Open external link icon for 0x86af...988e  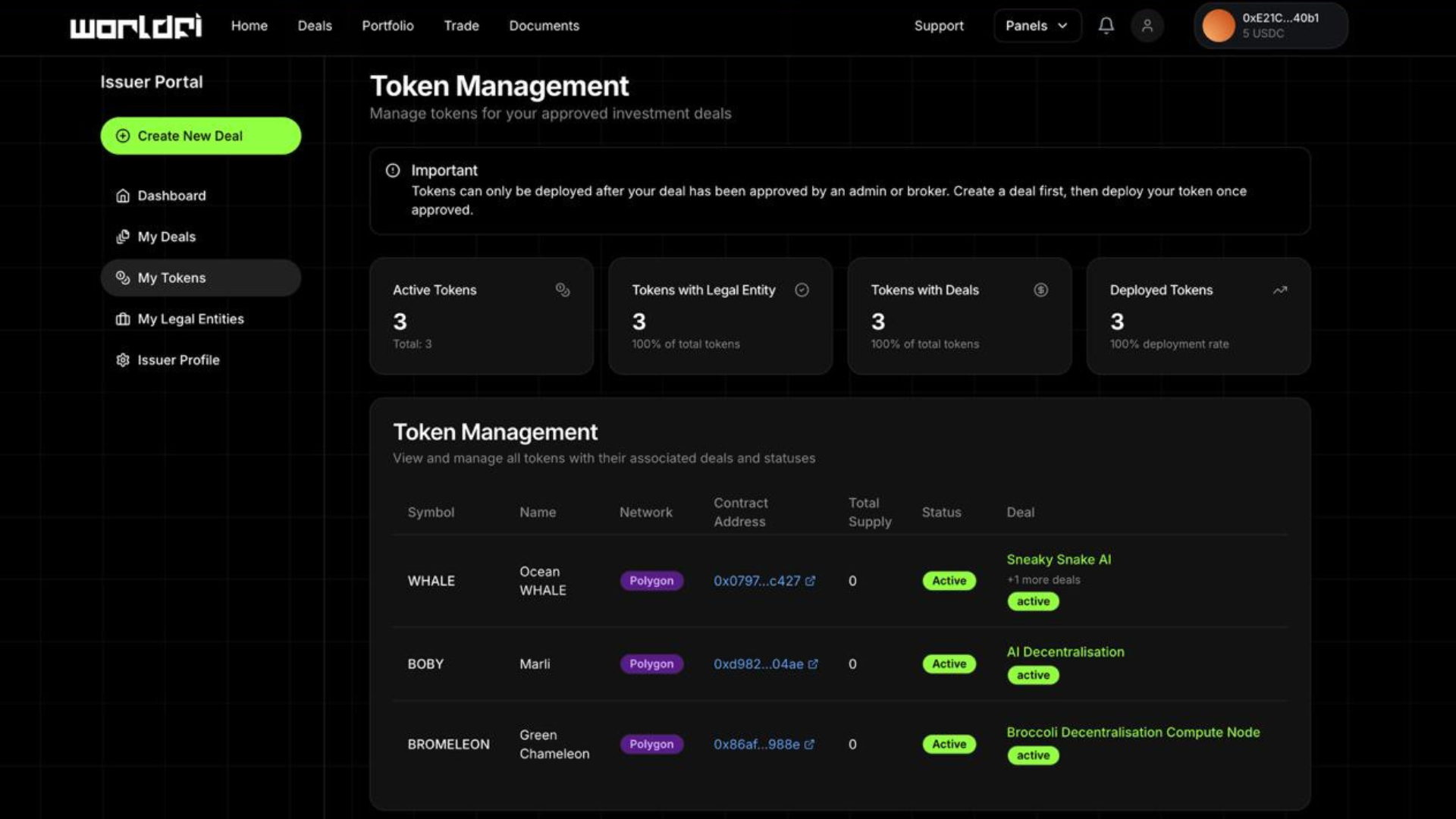click(x=809, y=745)
